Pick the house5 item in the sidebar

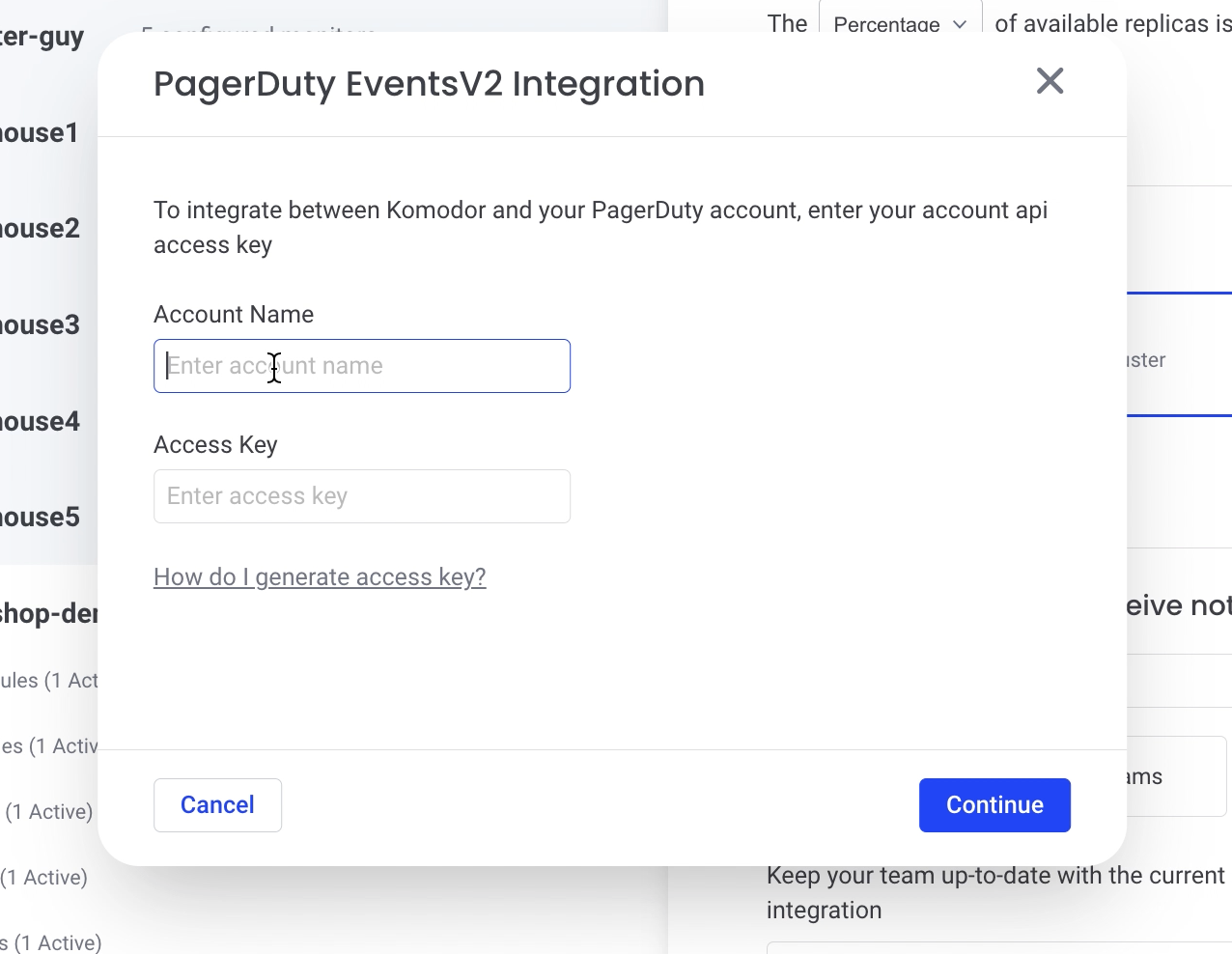tap(40, 518)
